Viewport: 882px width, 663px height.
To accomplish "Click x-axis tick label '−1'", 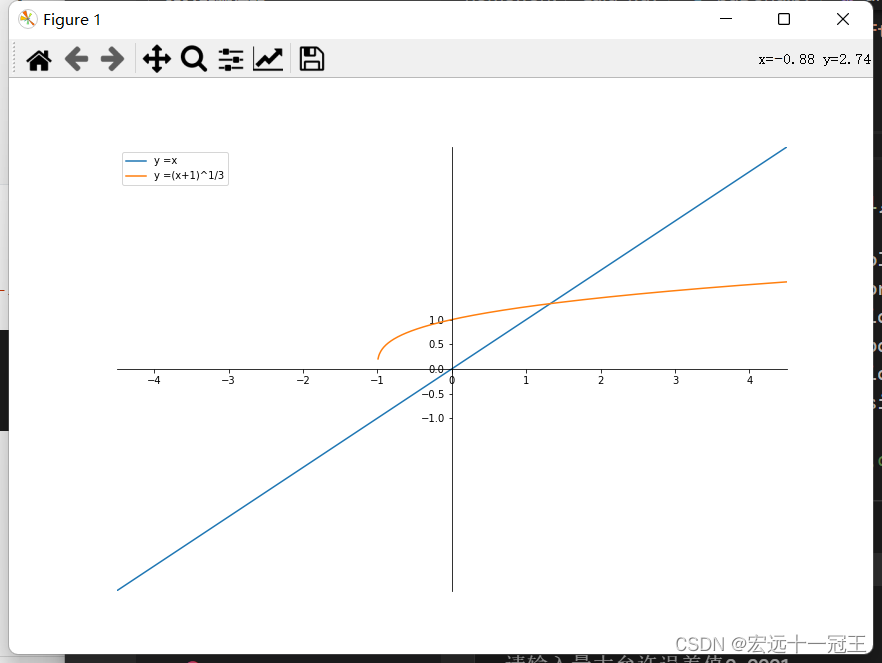I will coord(377,381).
